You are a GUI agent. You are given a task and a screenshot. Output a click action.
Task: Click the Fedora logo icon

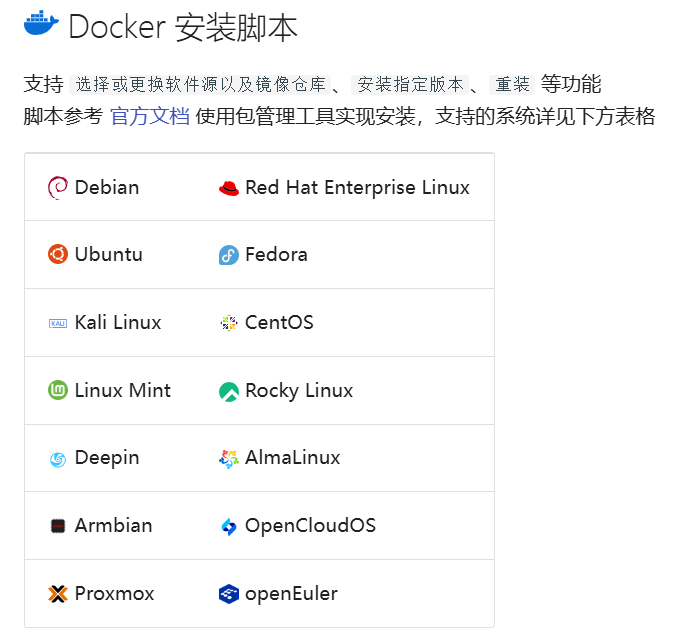(229, 255)
